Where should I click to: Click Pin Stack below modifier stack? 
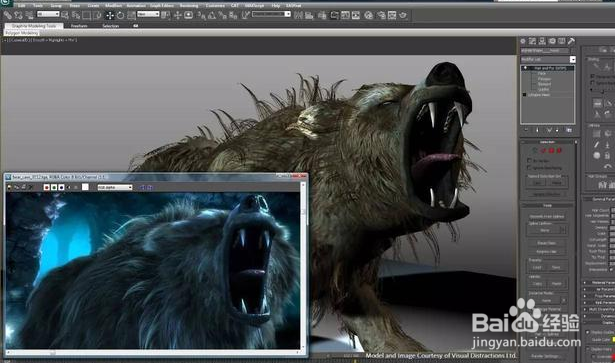point(526,130)
